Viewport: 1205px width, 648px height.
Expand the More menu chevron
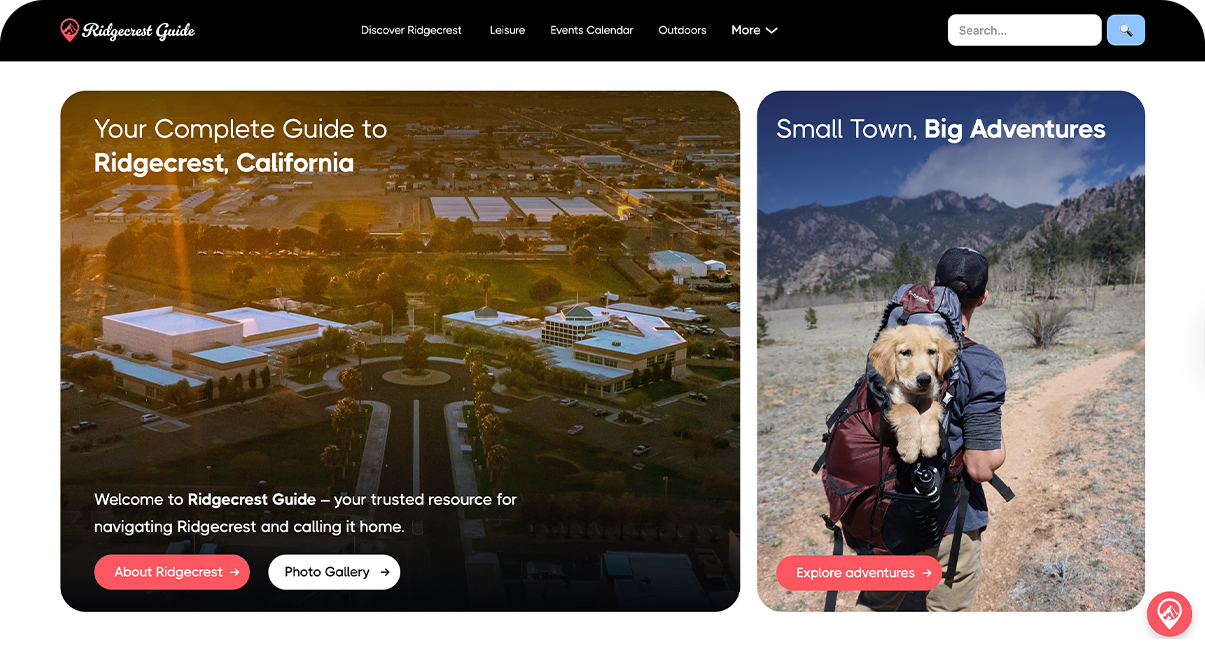pos(772,30)
